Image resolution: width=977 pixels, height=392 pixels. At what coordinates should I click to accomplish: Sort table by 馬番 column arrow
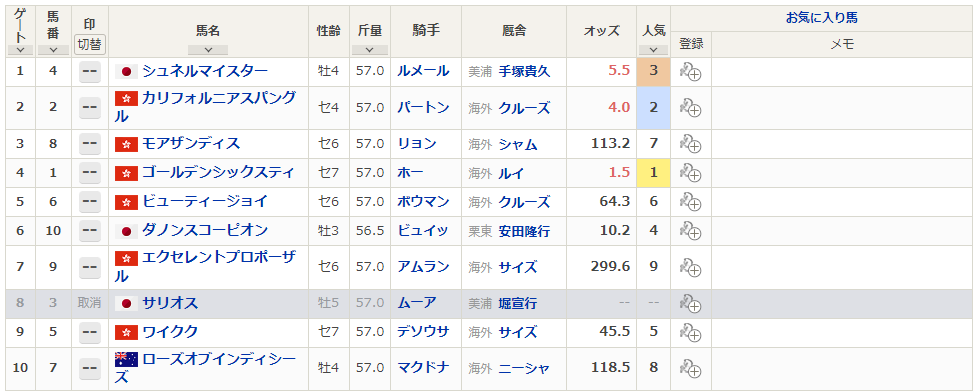coord(53,50)
